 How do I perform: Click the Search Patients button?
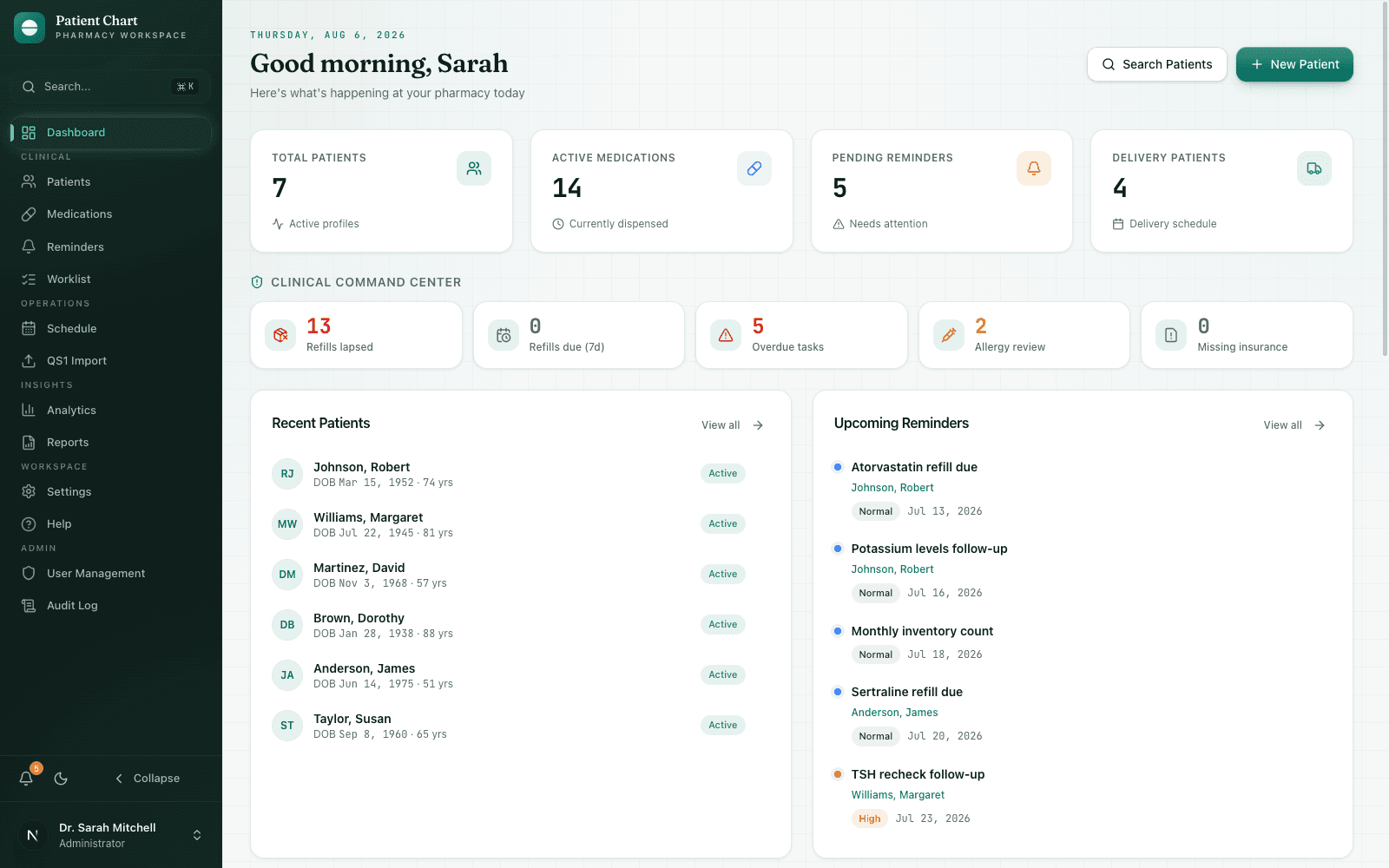click(x=1156, y=64)
